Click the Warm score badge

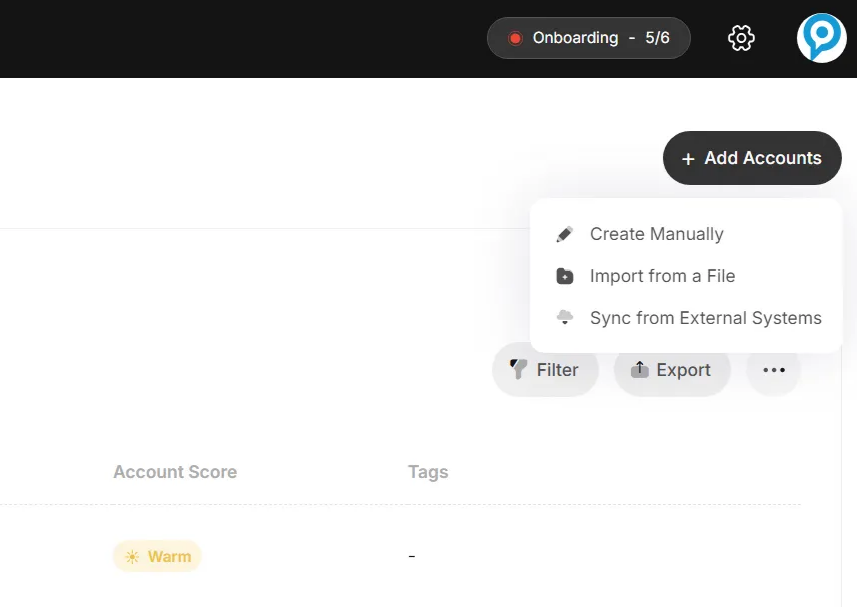[x=157, y=556]
